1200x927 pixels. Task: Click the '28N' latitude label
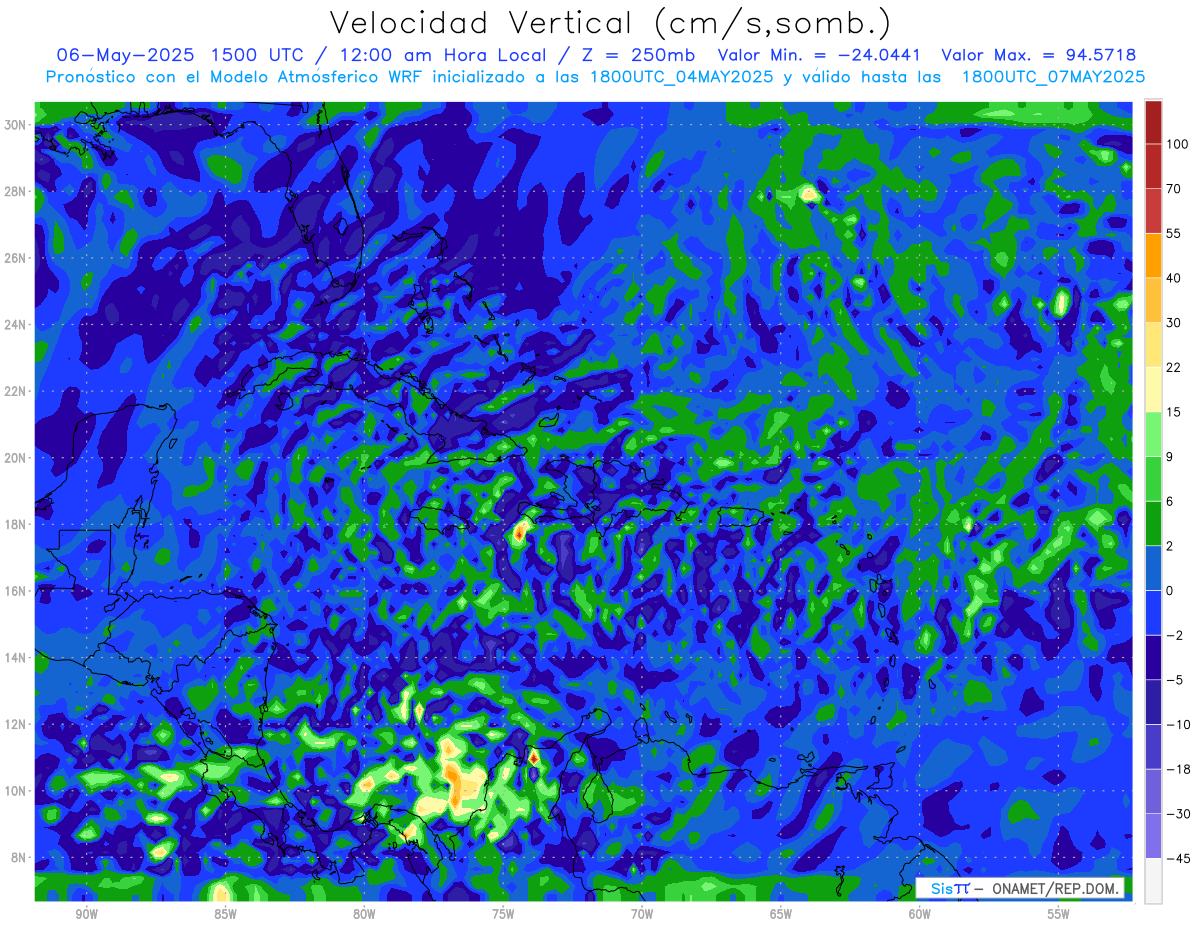click(x=17, y=191)
